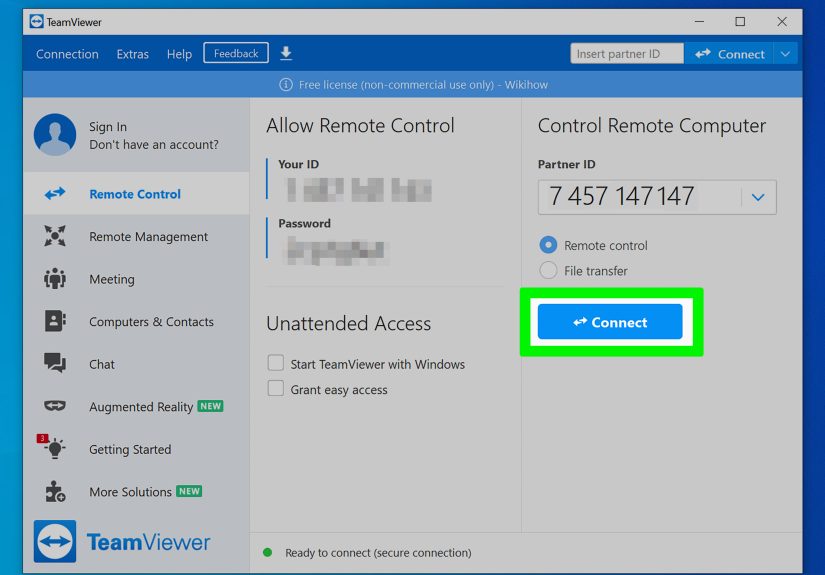Image resolution: width=825 pixels, height=575 pixels.
Task: Click the download arrow icon in menu bar
Action: pos(286,53)
